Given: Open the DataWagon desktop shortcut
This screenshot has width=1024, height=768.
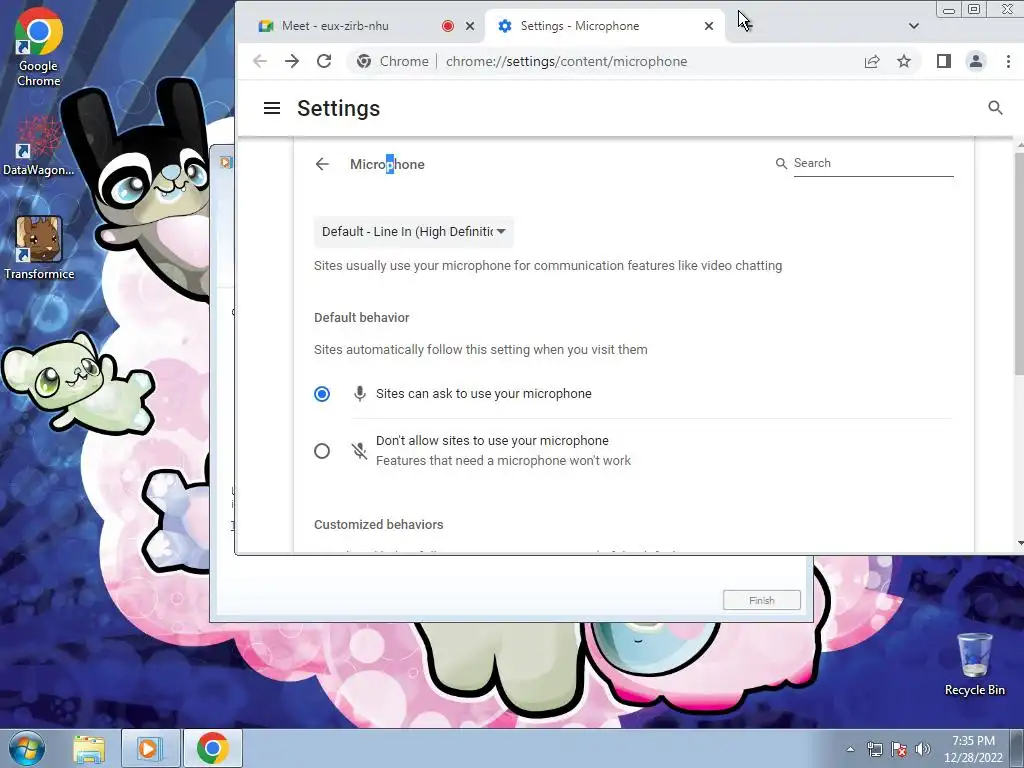Looking at the screenshot, I should (x=39, y=146).
